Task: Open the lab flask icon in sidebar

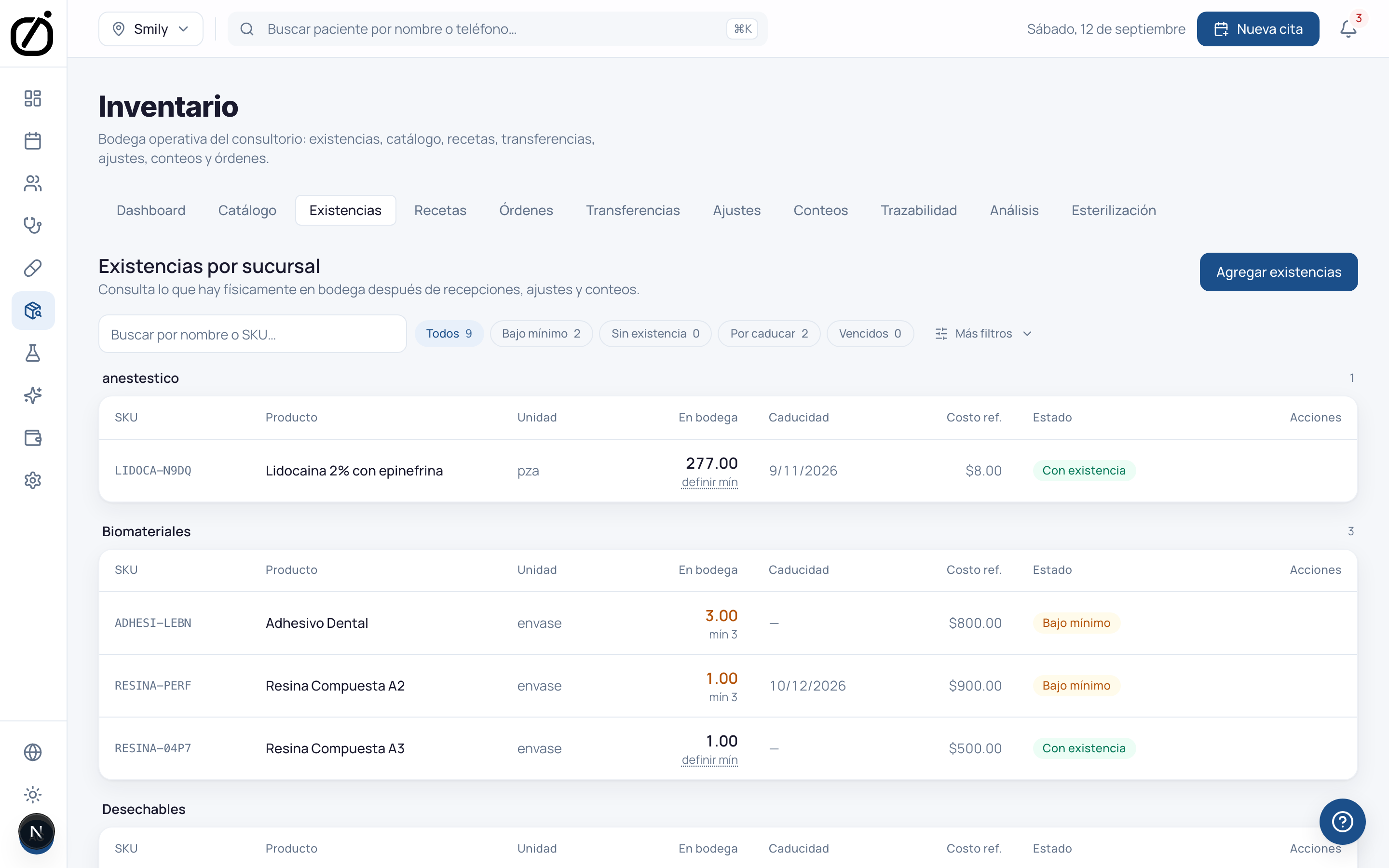Action: click(x=33, y=353)
